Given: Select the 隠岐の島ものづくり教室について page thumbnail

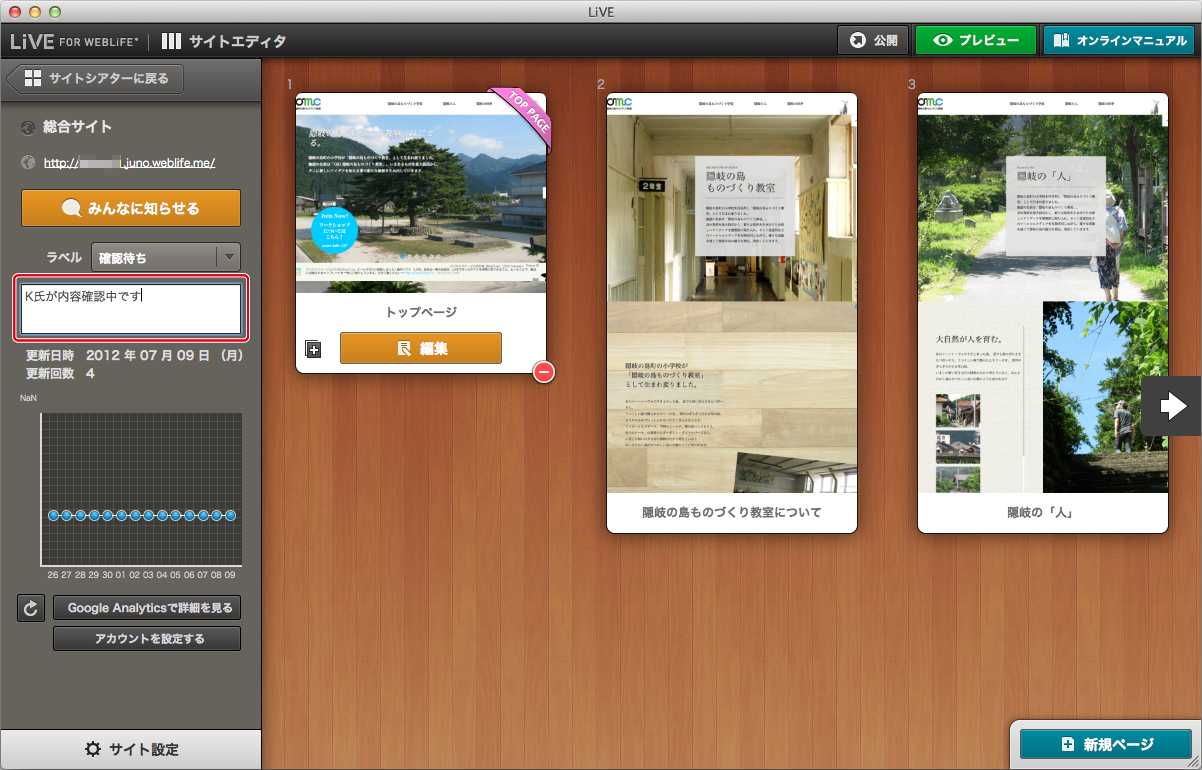Looking at the screenshot, I should (x=732, y=293).
